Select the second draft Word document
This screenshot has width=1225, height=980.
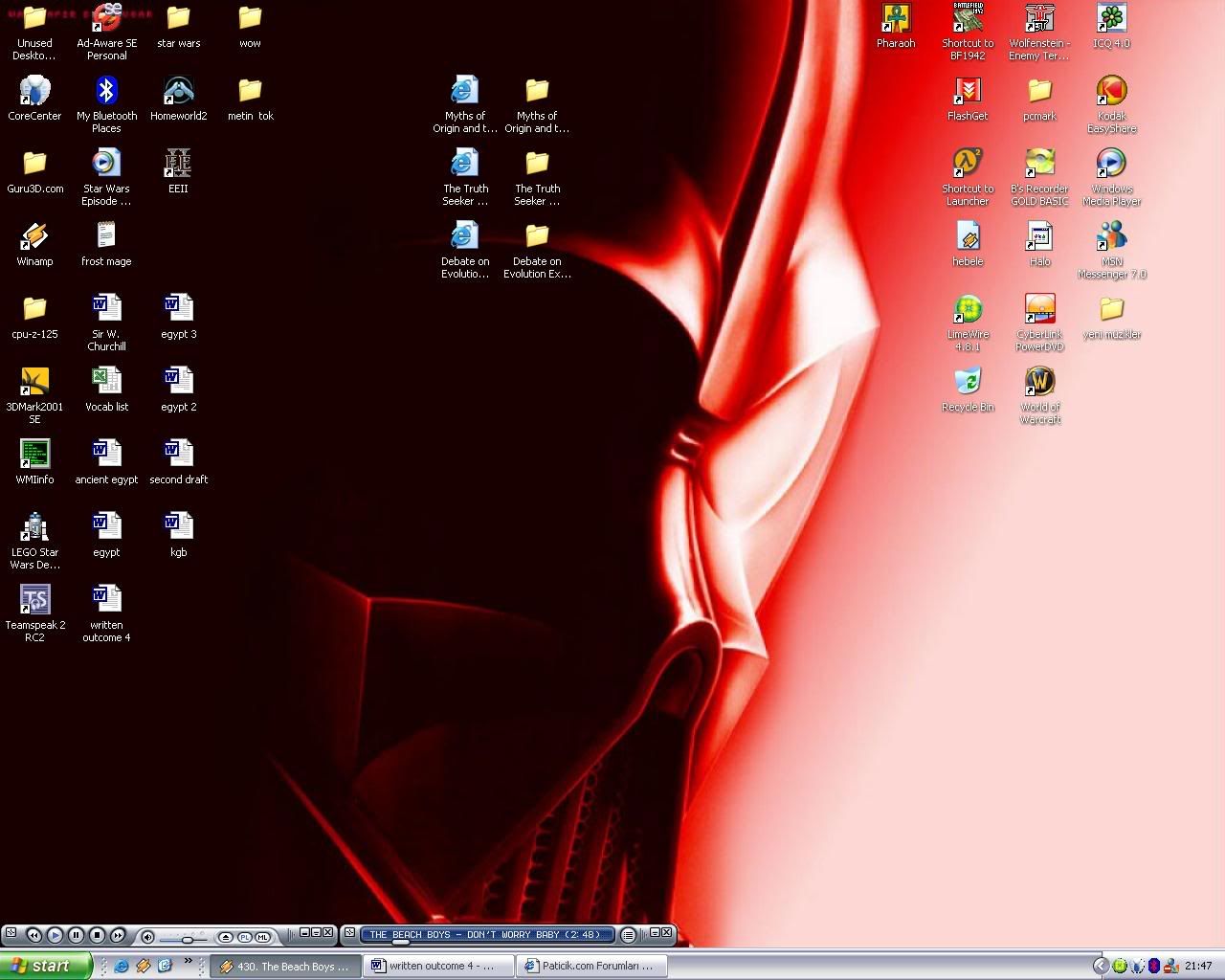coord(178,462)
